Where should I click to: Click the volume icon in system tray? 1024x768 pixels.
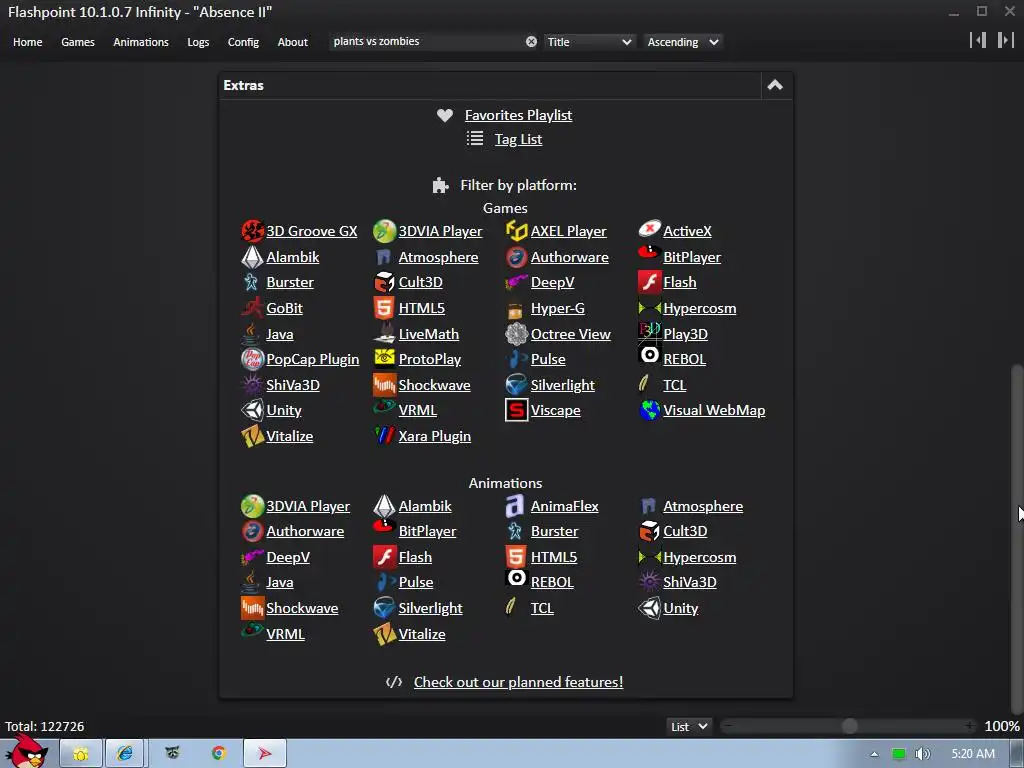[x=922, y=754]
